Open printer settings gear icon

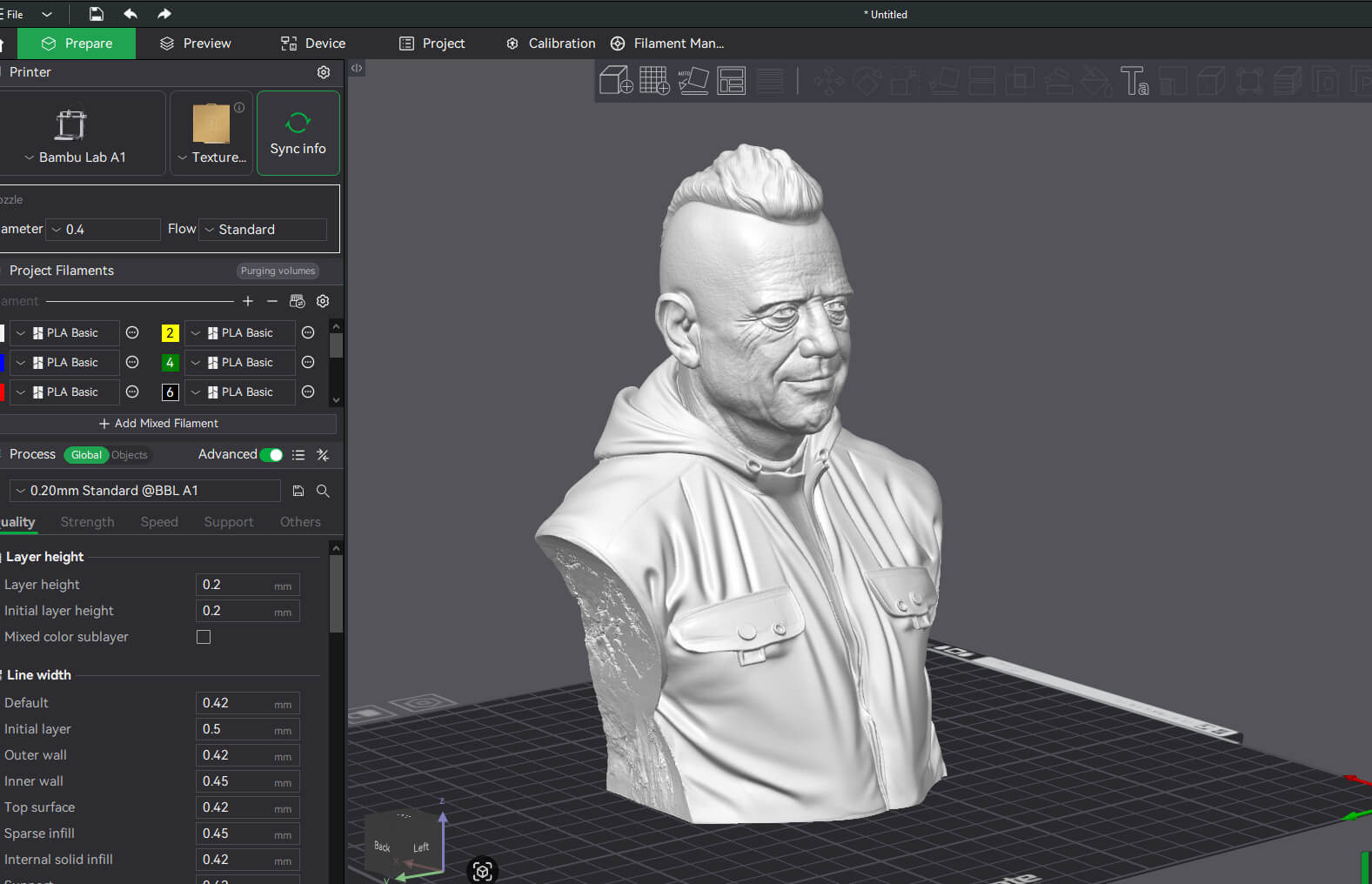click(324, 72)
